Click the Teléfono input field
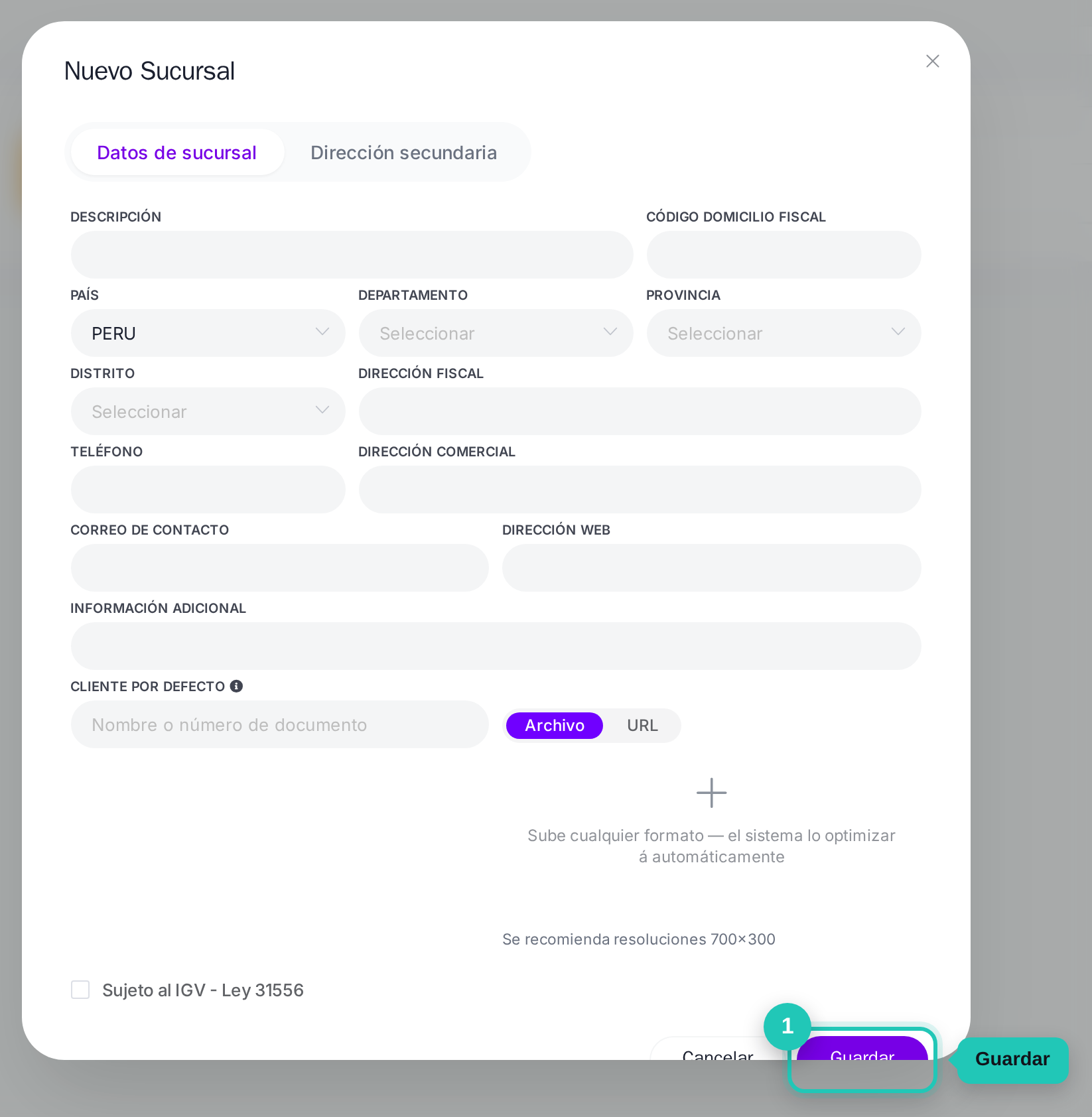The width and height of the screenshot is (1092, 1117). [208, 490]
